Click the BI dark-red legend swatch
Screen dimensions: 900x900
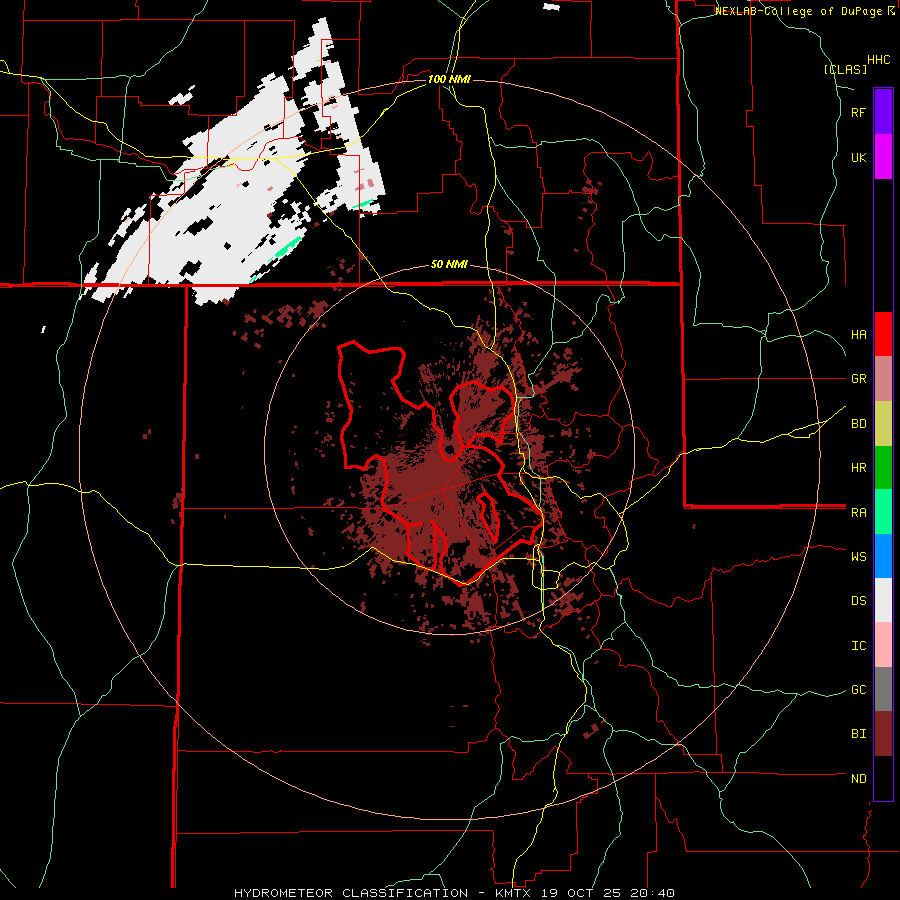point(883,734)
